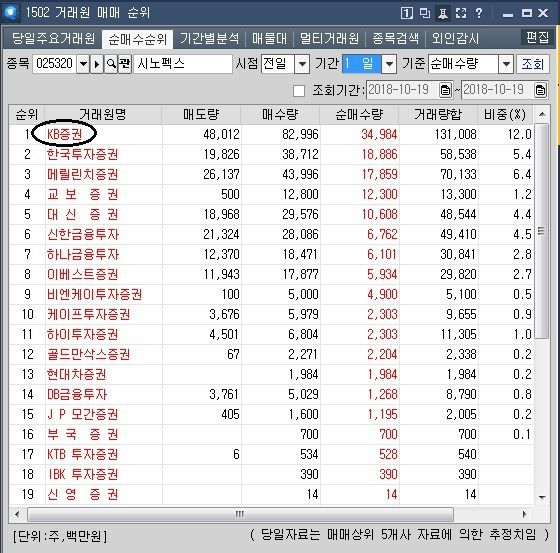Click the fullscreen expand icon
This screenshot has width=560, height=553.
pos(461,13)
